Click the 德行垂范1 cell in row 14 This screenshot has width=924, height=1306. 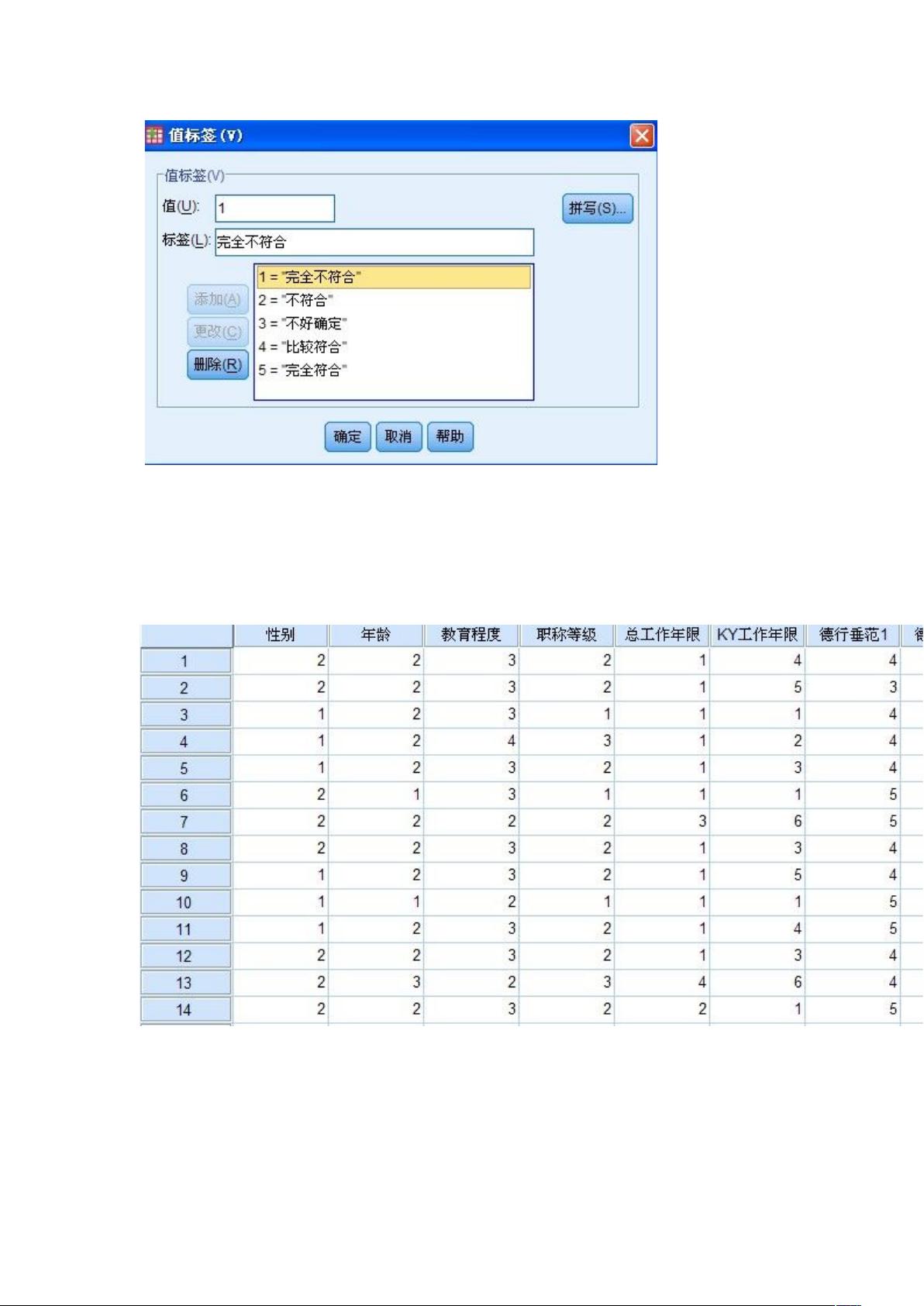(x=852, y=1009)
